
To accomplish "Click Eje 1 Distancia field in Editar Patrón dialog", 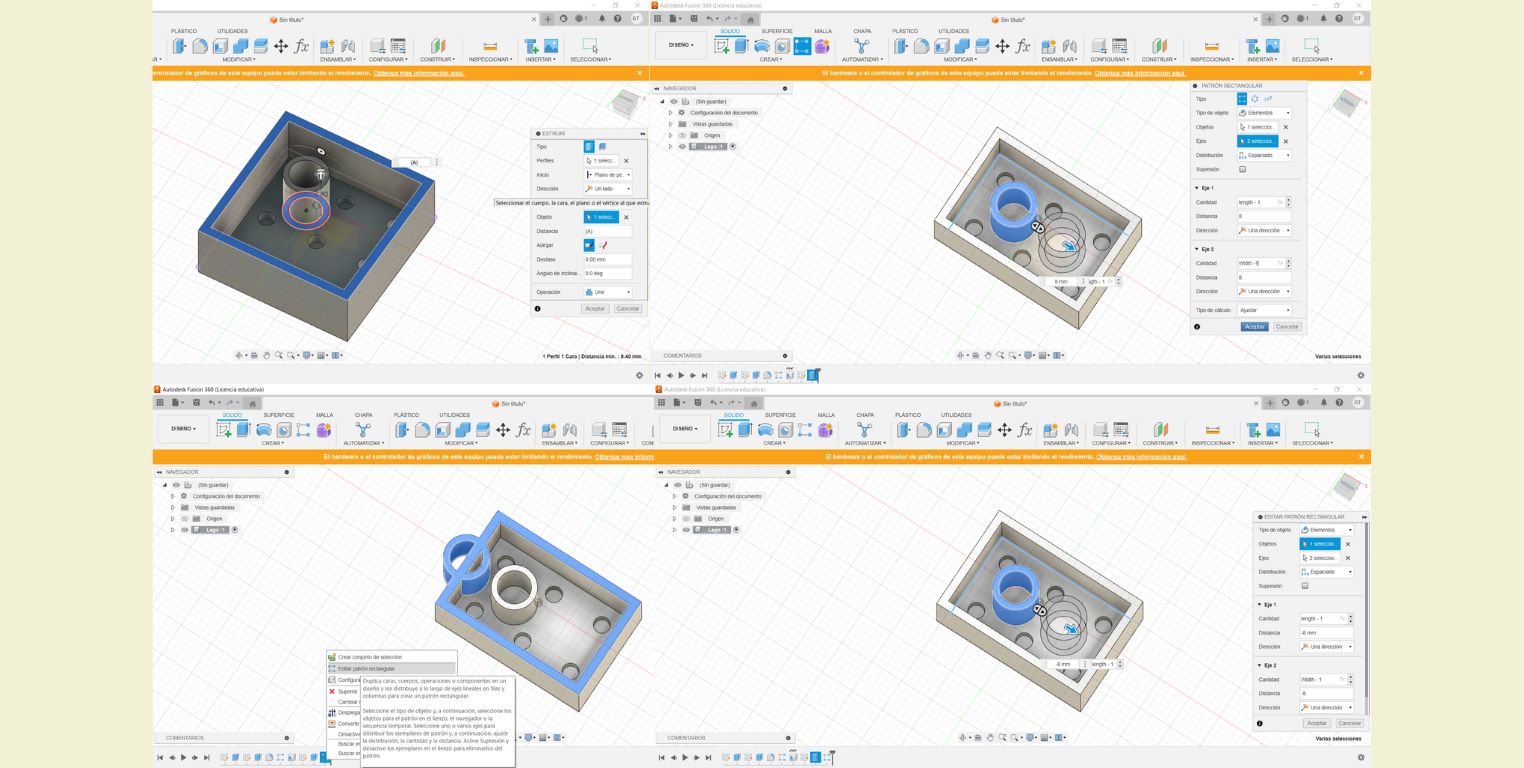I will coord(1326,633).
